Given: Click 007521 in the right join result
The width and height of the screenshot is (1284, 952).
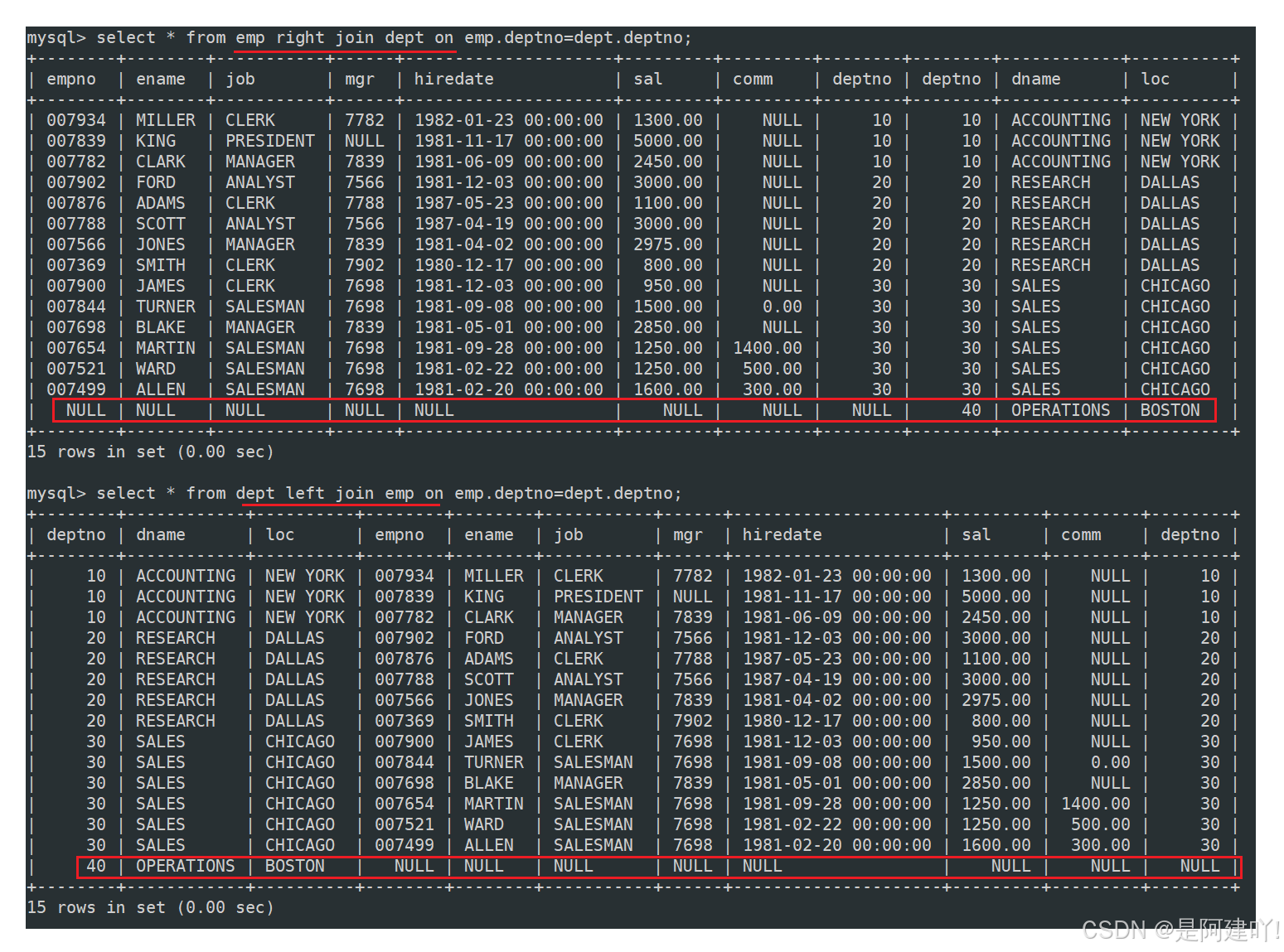Looking at the screenshot, I should [x=76, y=370].
